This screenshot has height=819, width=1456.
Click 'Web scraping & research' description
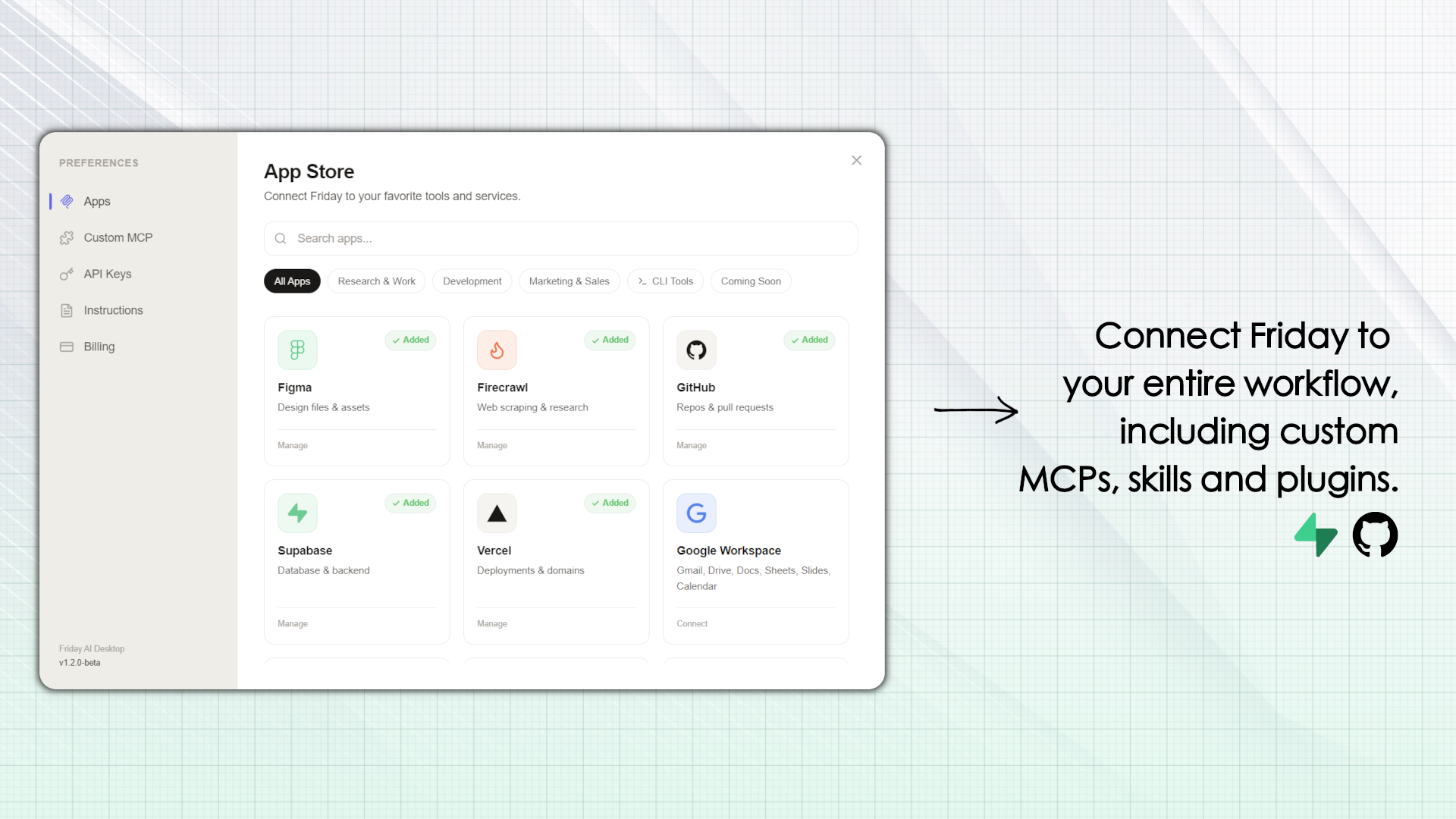pos(532,407)
